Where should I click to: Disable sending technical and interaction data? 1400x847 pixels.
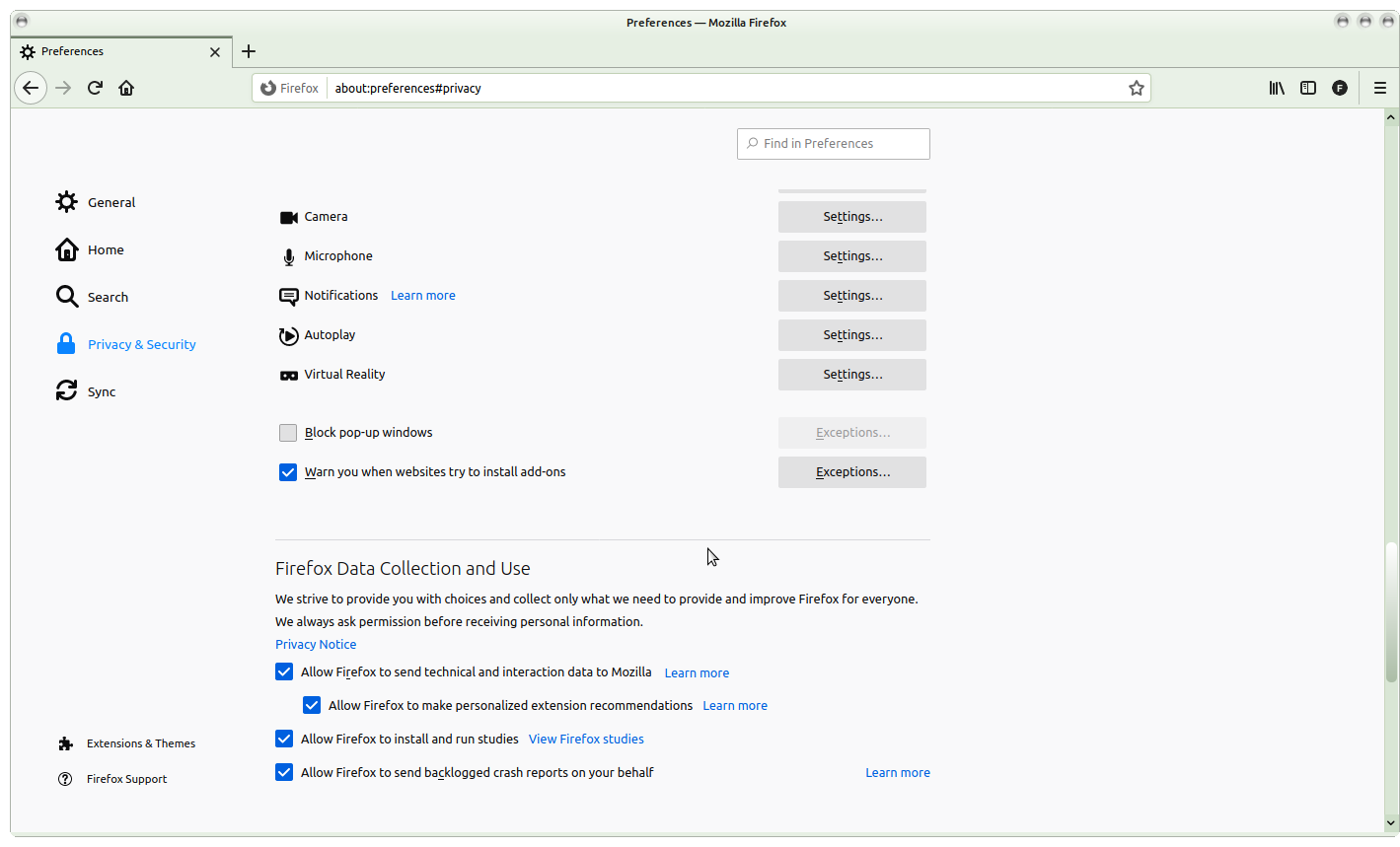tap(284, 672)
